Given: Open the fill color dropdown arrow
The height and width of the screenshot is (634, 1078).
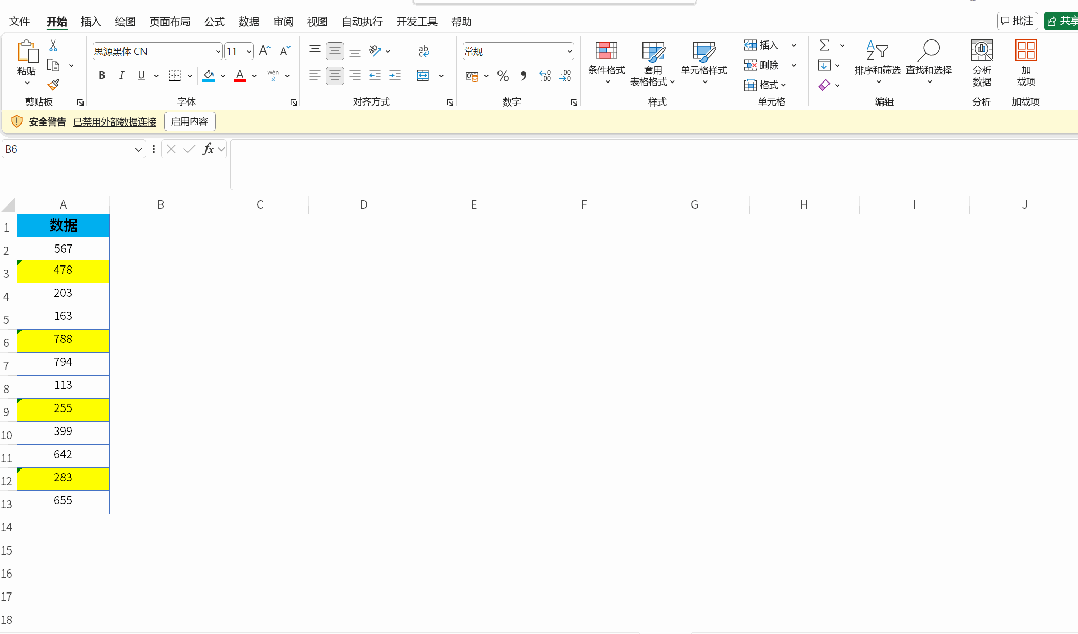Looking at the screenshot, I should click(x=223, y=76).
